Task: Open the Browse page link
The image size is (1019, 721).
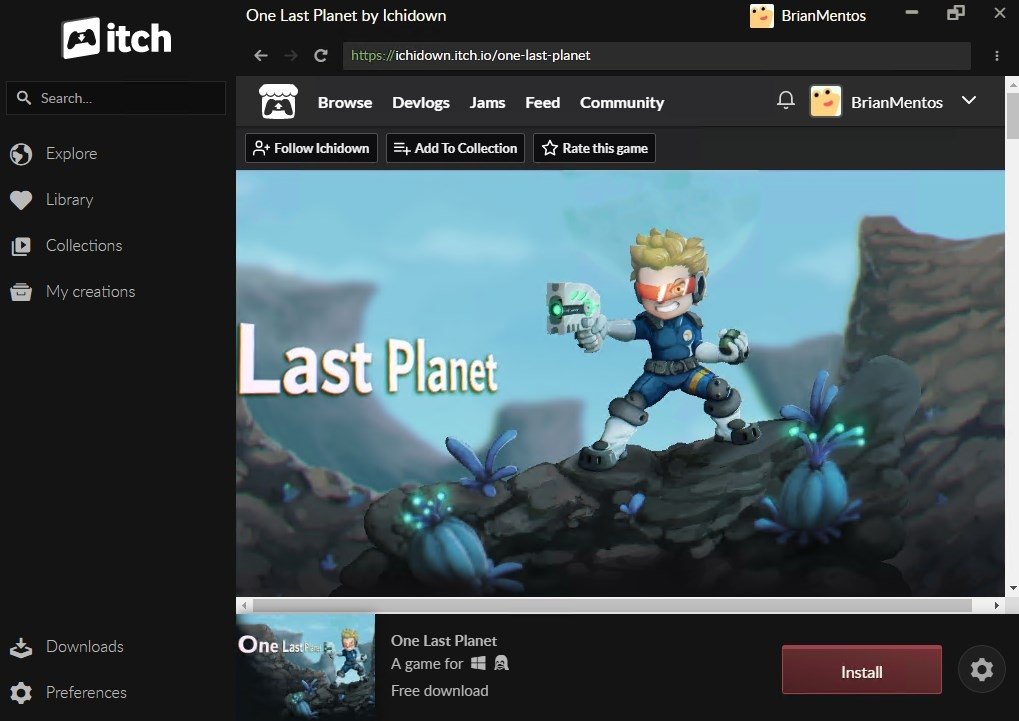Action: tap(344, 103)
